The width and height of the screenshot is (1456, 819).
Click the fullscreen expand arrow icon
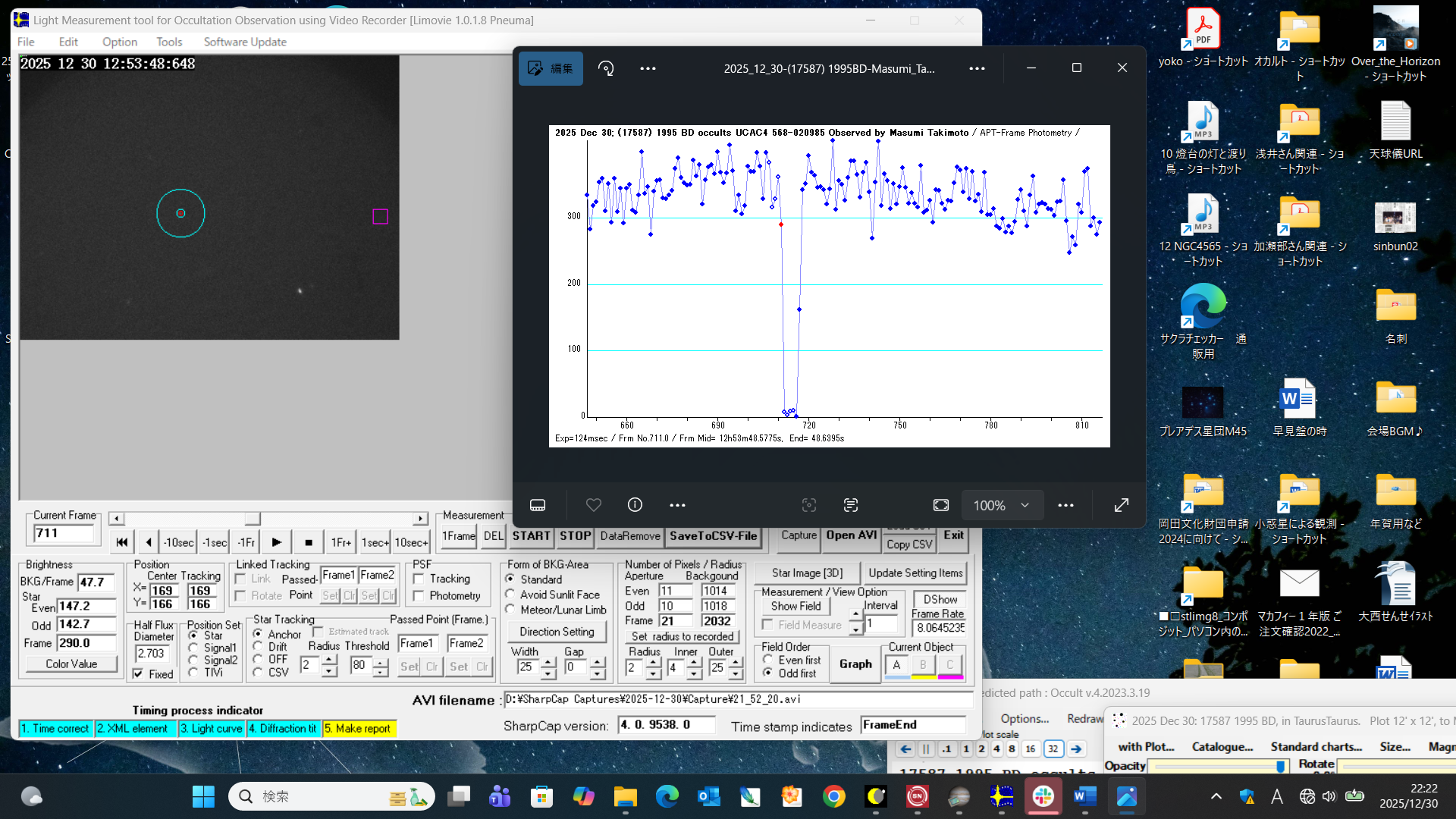tap(1121, 505)
